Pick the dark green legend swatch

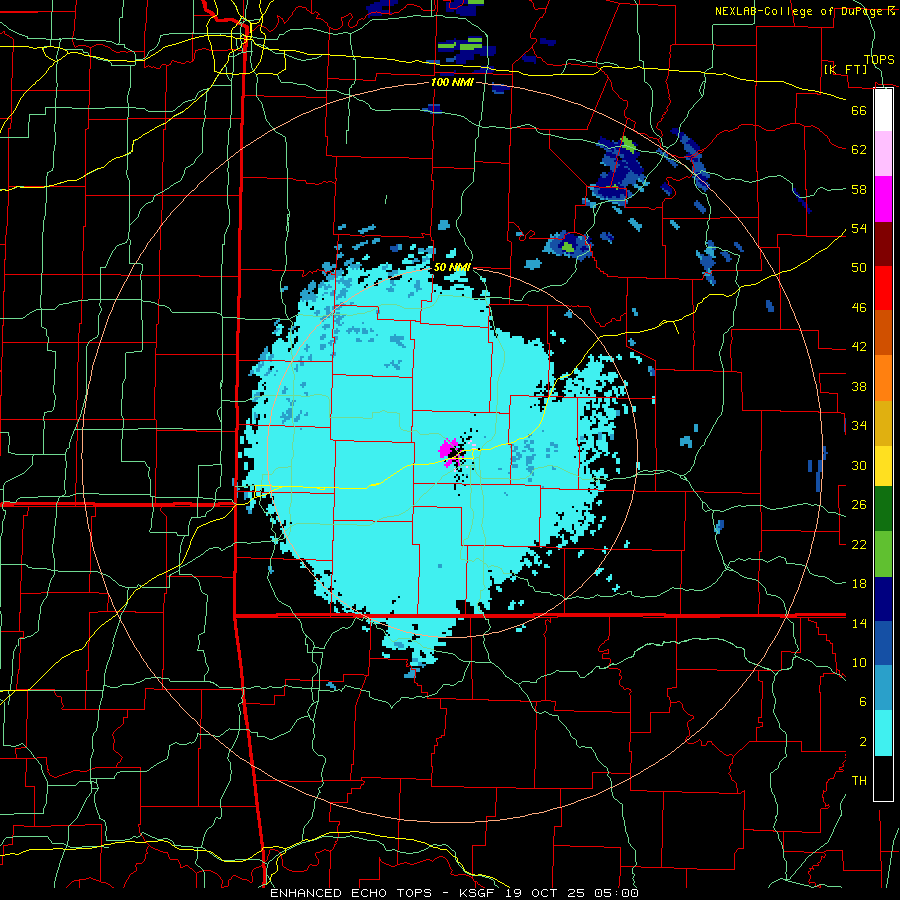(x=883, y=509)
